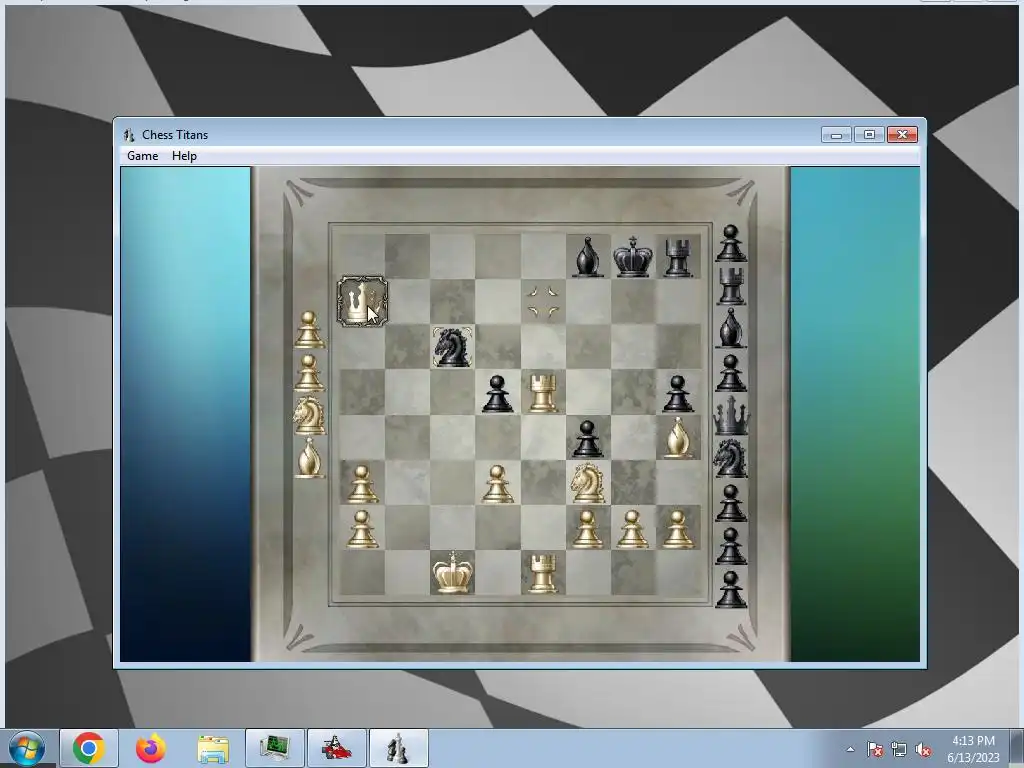Screen dimensions: 1024x768
Task: Click the black knight on c6
Action: click(x=452, y=346)
